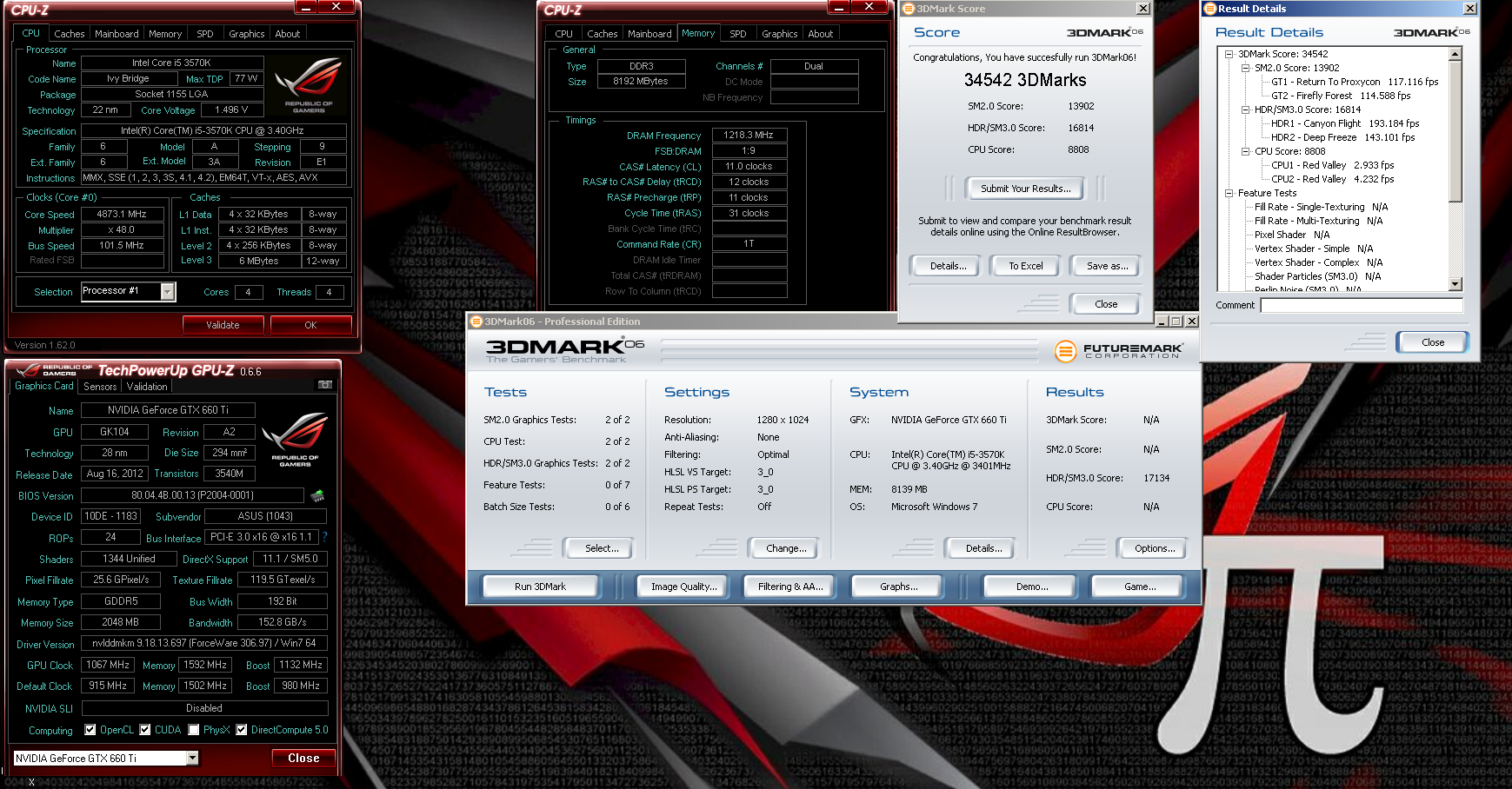
Task: Toggle the PhysX checkbox in GPU-Z
Action: [x=194, y=730]
